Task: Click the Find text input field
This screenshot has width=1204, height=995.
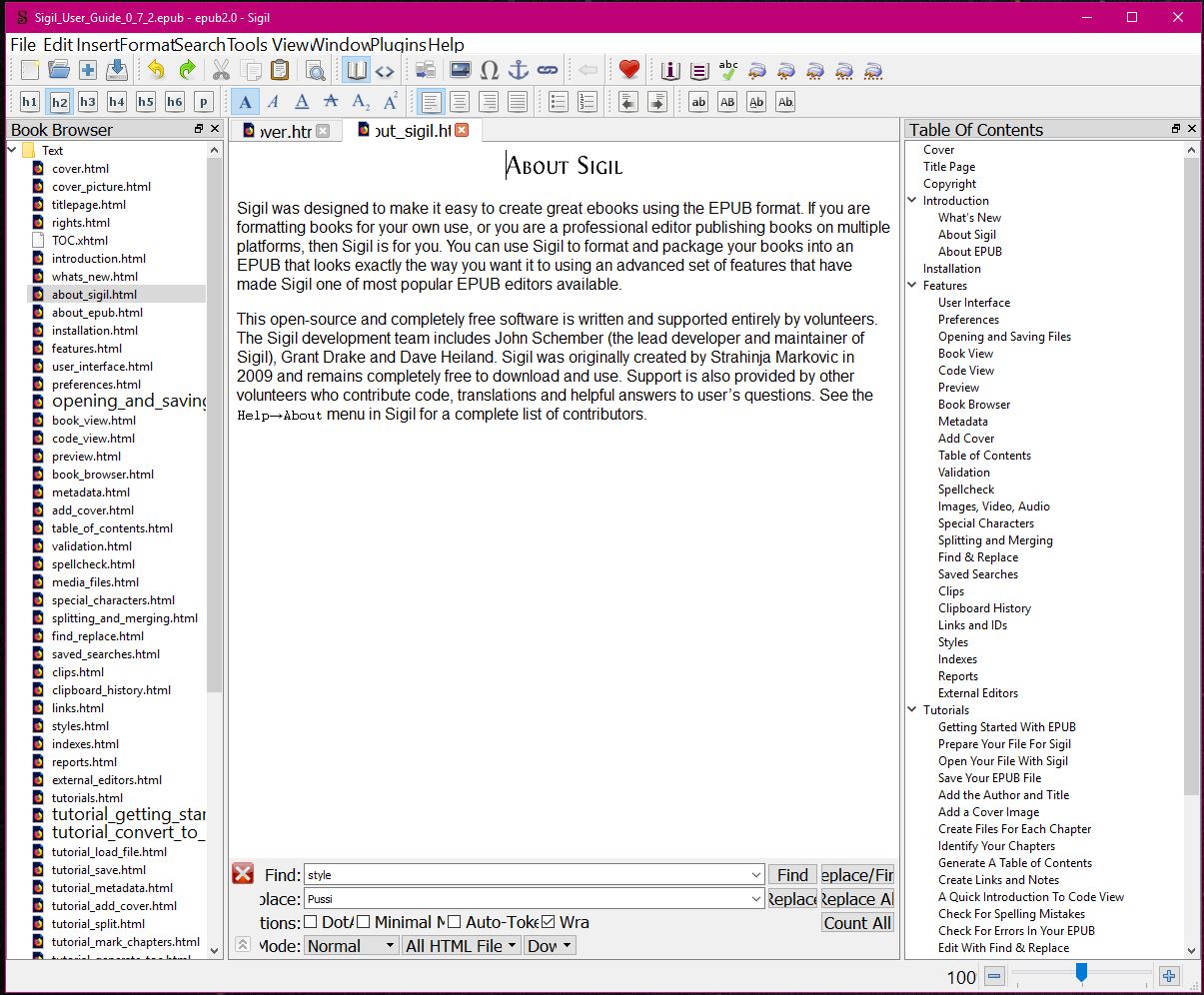Action: coord(535,875)
